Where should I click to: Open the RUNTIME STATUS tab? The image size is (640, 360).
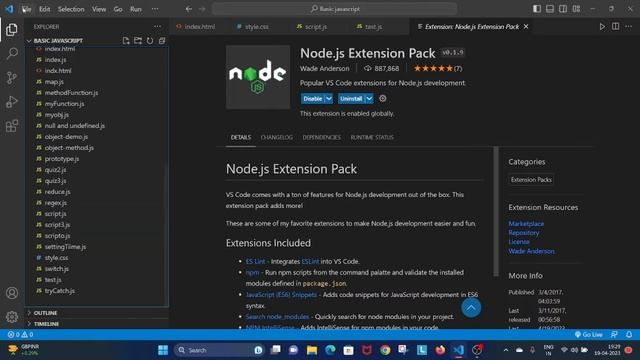click(372, 138)
